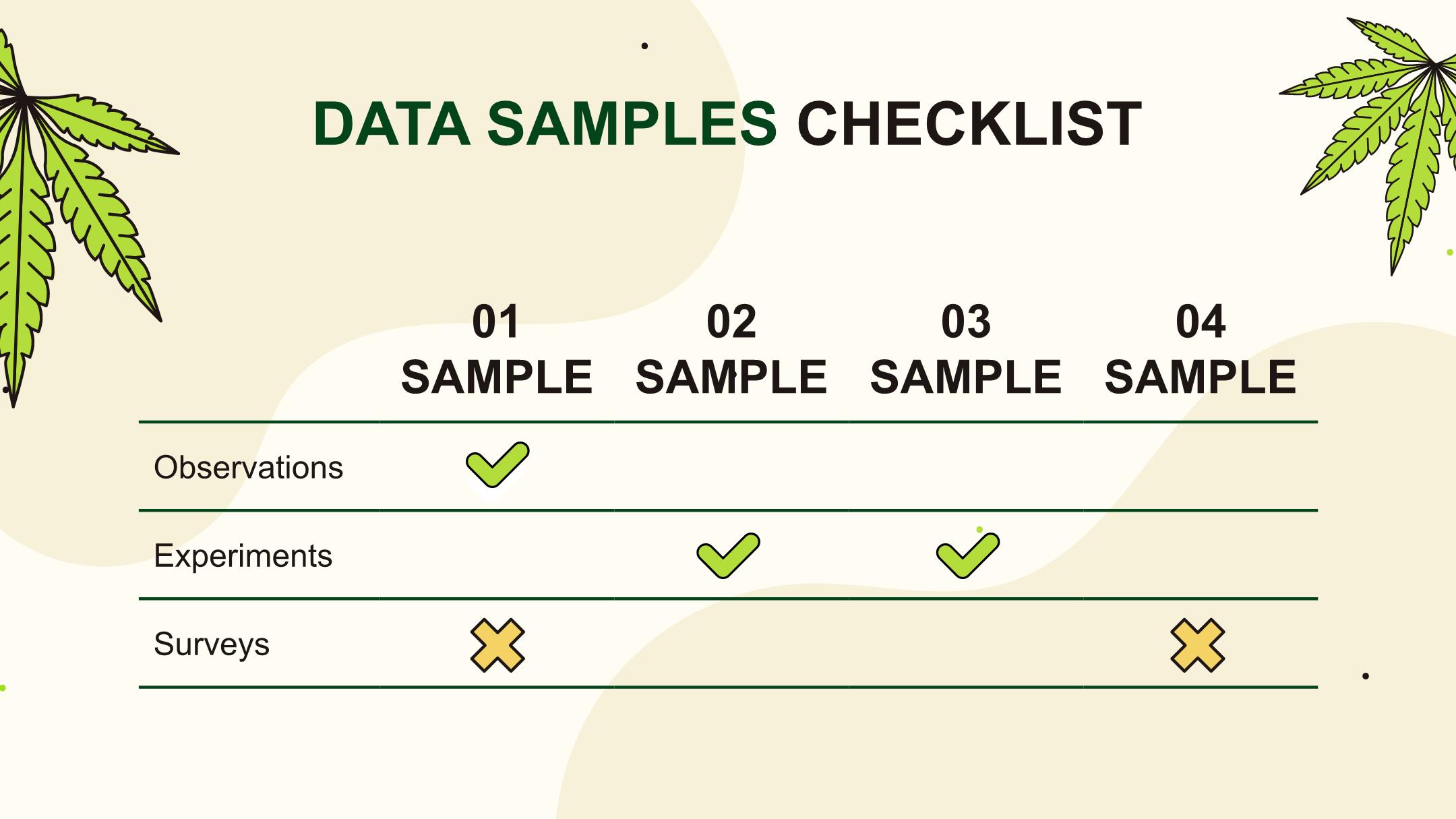The width and height of the screenshot is (1456, 819).
Task: Click the empty Observations cell under 04 Sample
Action: click(1201, 466)
